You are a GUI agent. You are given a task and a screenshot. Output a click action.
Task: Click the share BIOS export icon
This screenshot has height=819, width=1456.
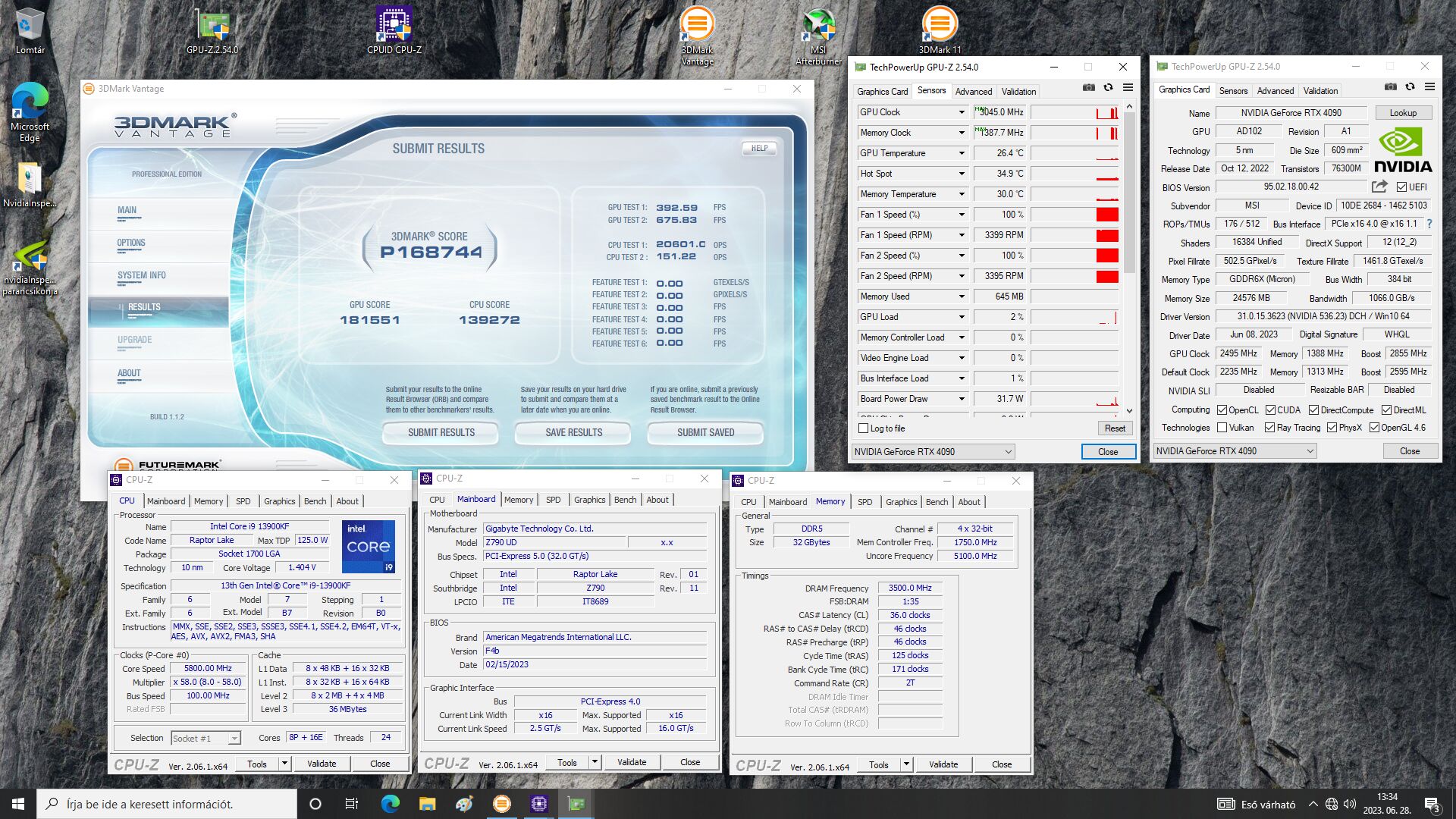pos(1379,187)
